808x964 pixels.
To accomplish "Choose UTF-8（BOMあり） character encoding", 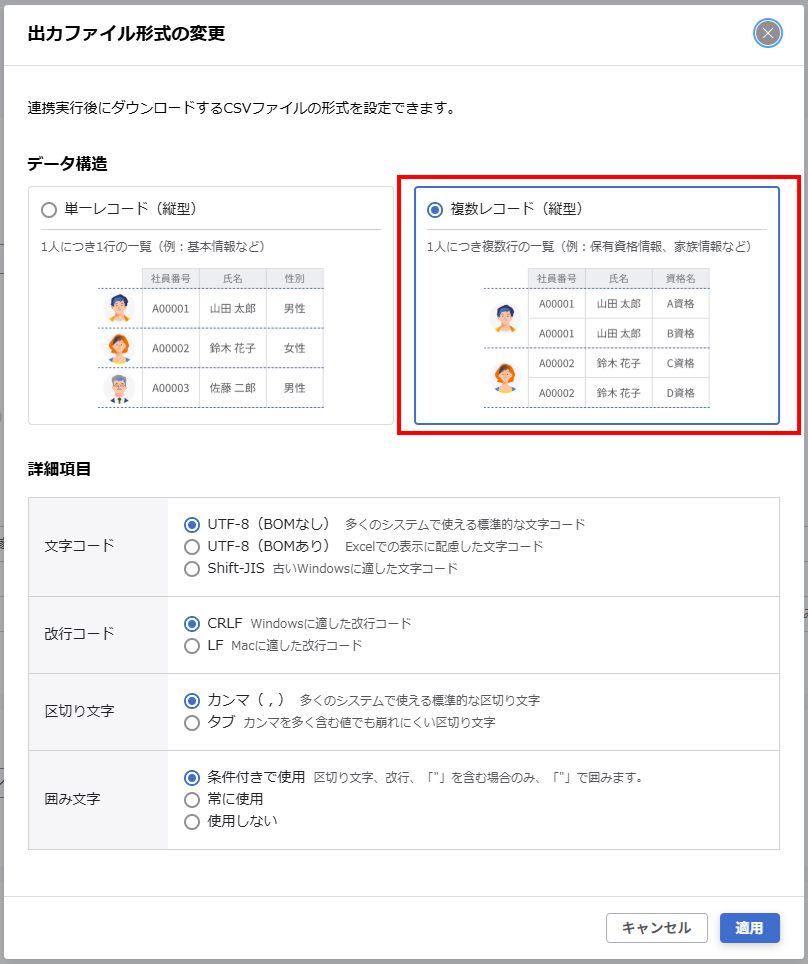I will (193, 547).
